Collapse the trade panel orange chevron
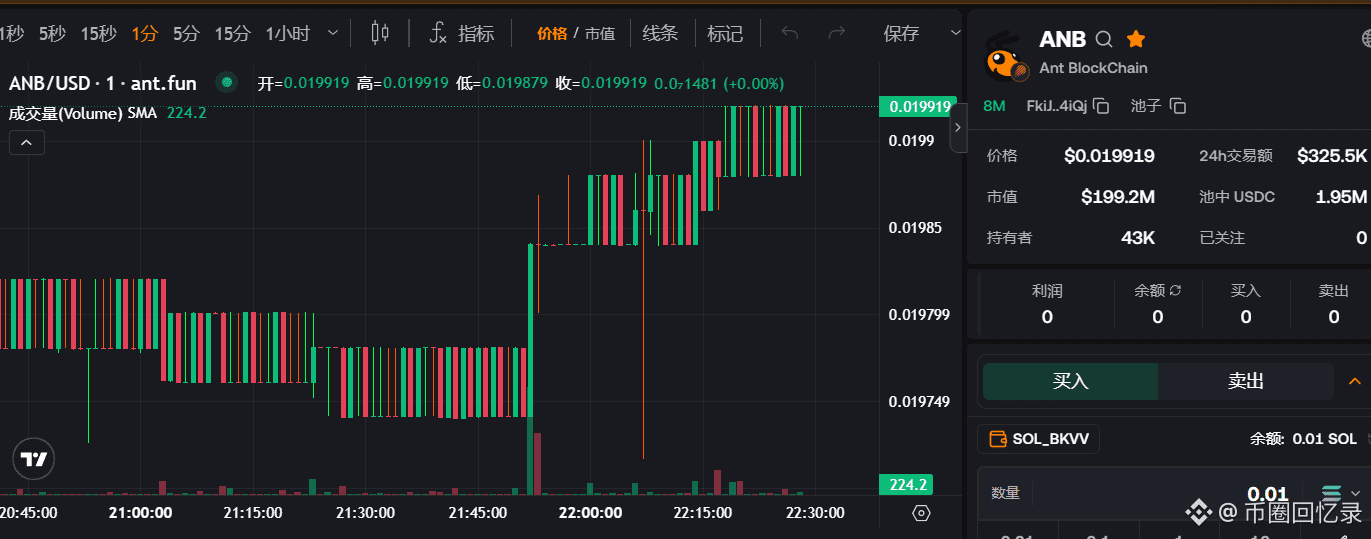Viewport: 1371px width, 539px height. [x=1356, y=381]
